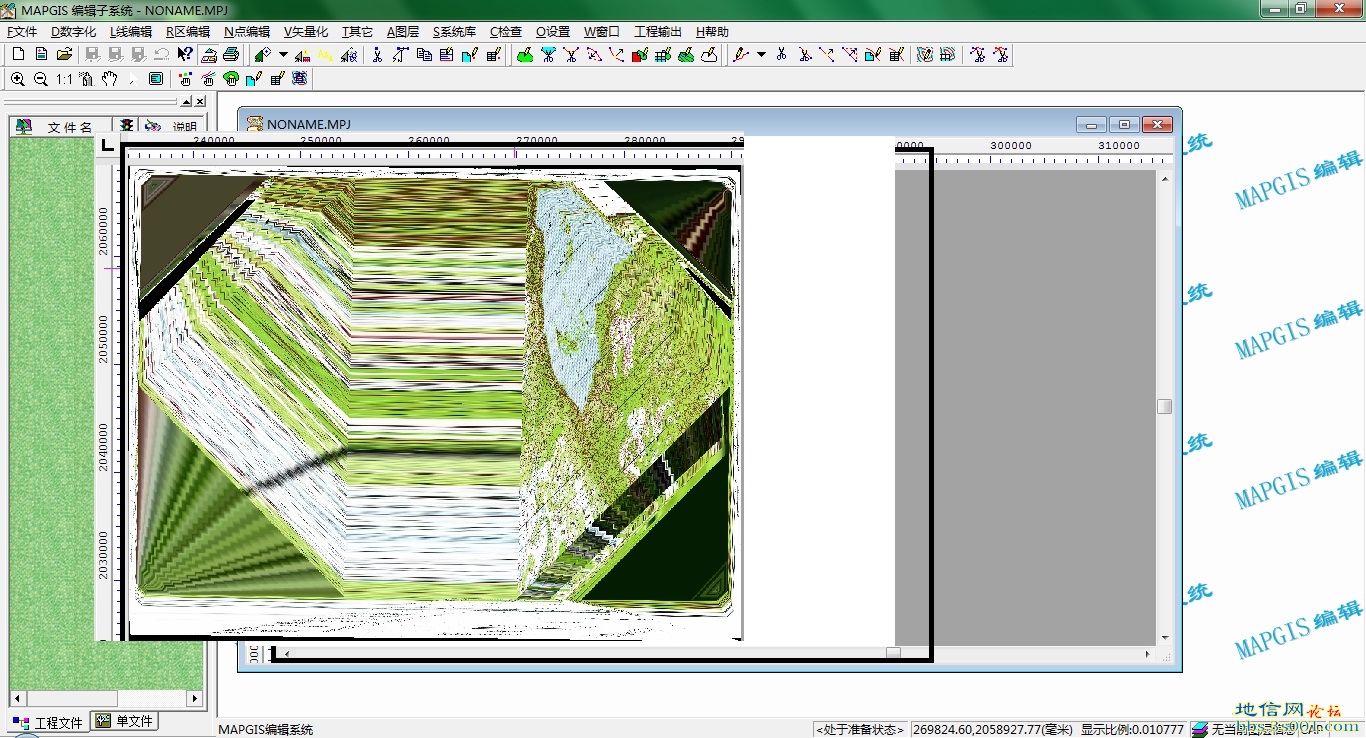The width and height of the screenshot is (1366, 738).
Task: Click the edit point attributes table icon
Action: 493,54
